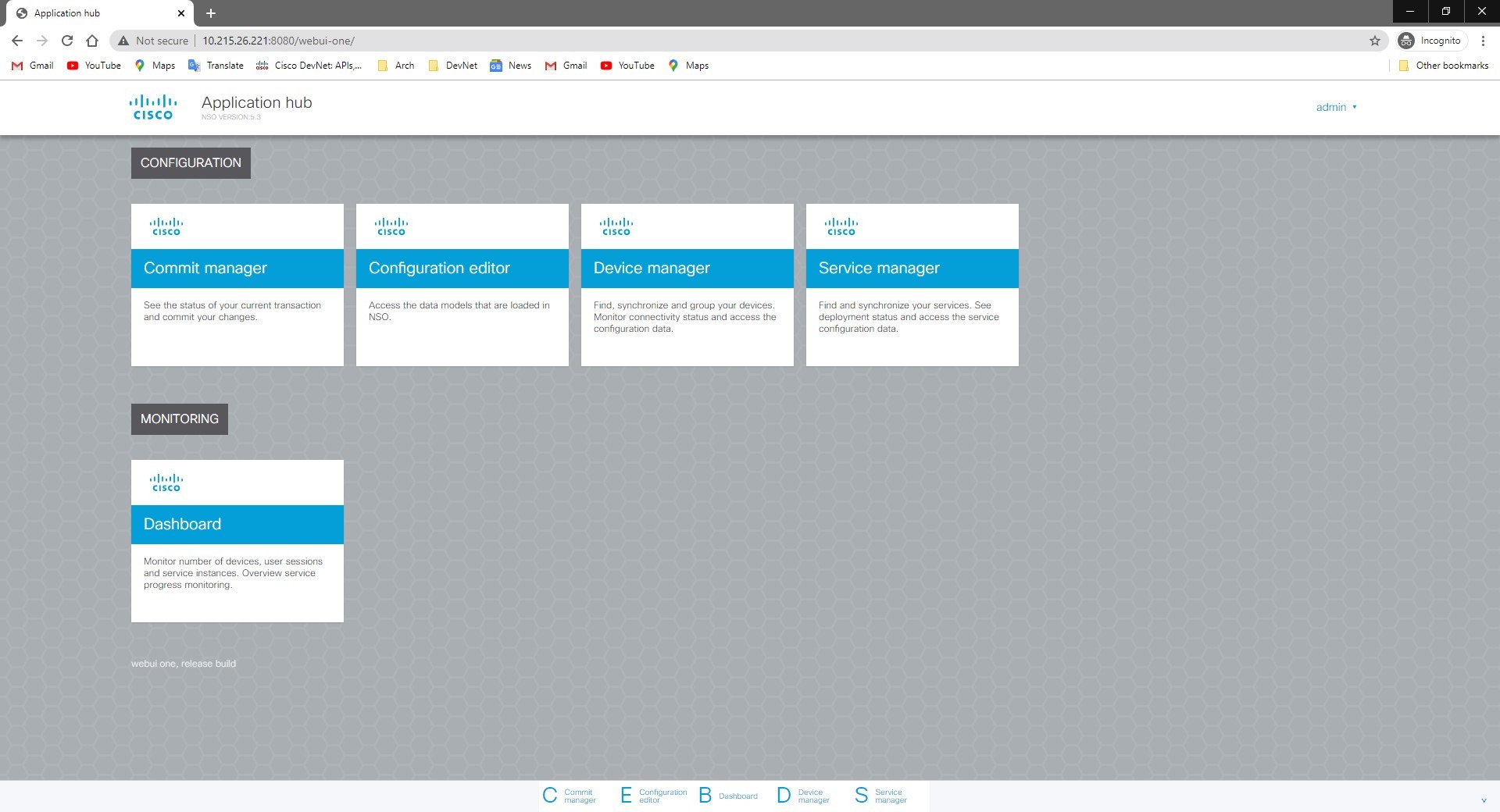Click Cisco logo on Device manager card
Image resolution: width=1500 pixels, height=812 pixels.
[616, 226]
